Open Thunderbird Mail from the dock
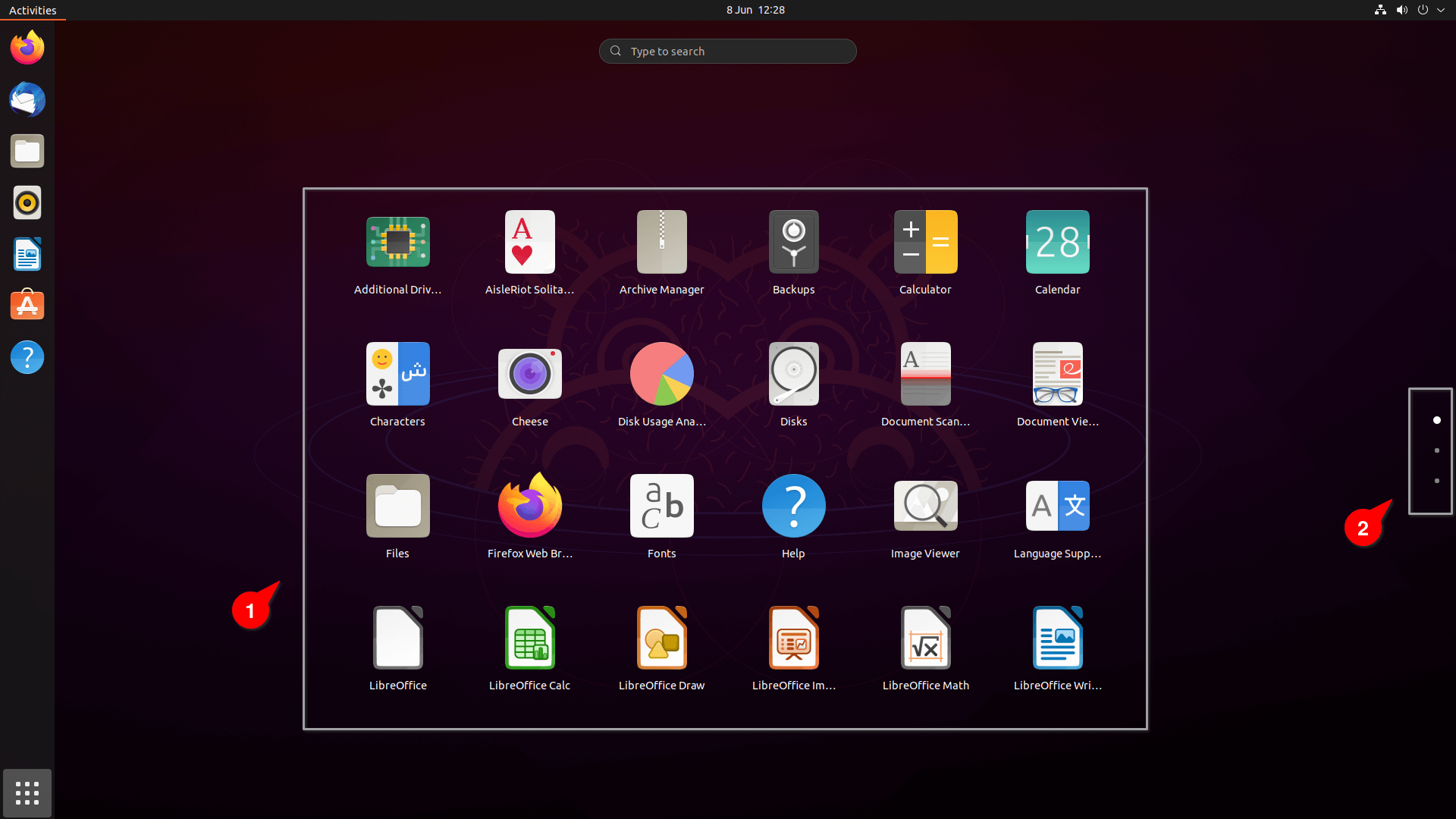 point(27,99)
